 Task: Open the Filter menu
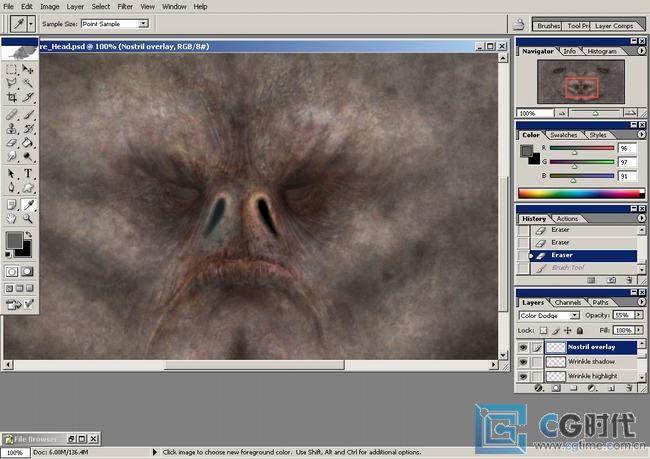[x=125, y=7]
